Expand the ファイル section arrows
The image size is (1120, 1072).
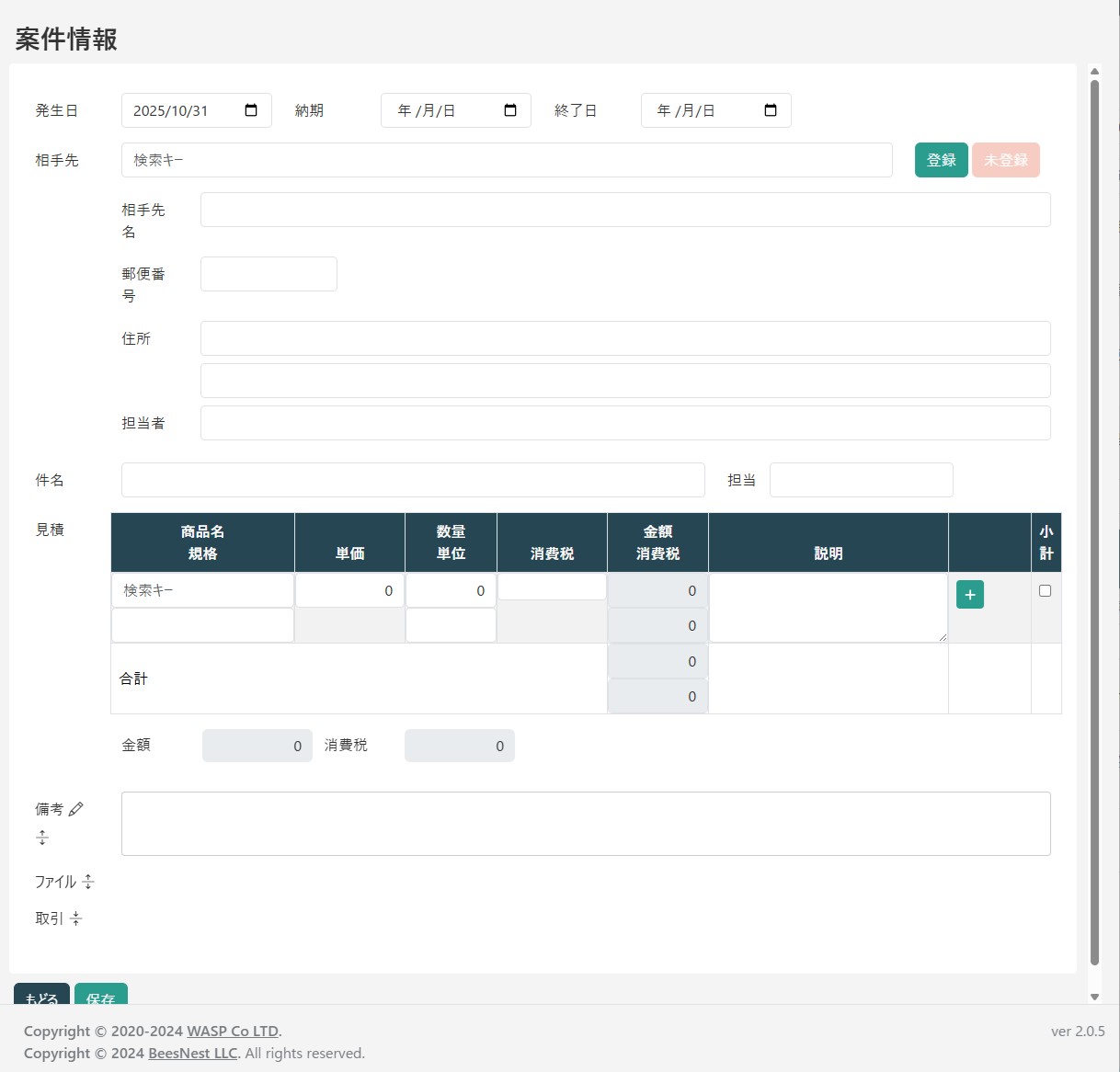coord(87,882)
